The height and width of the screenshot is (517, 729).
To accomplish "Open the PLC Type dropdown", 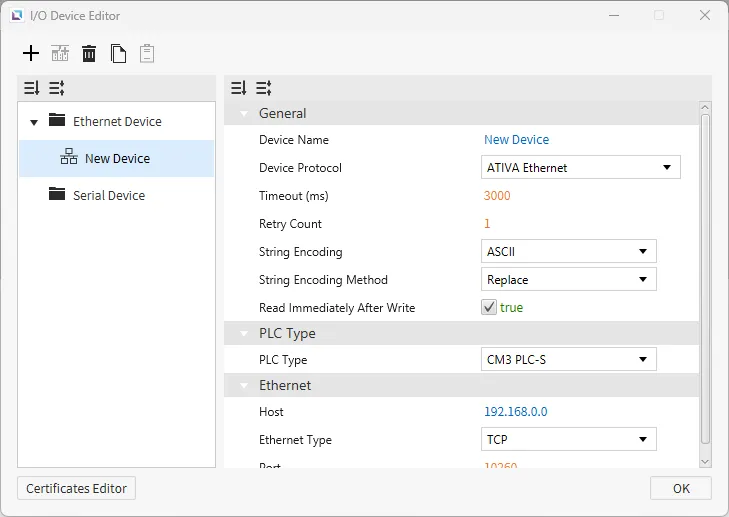I will [568, 360].
